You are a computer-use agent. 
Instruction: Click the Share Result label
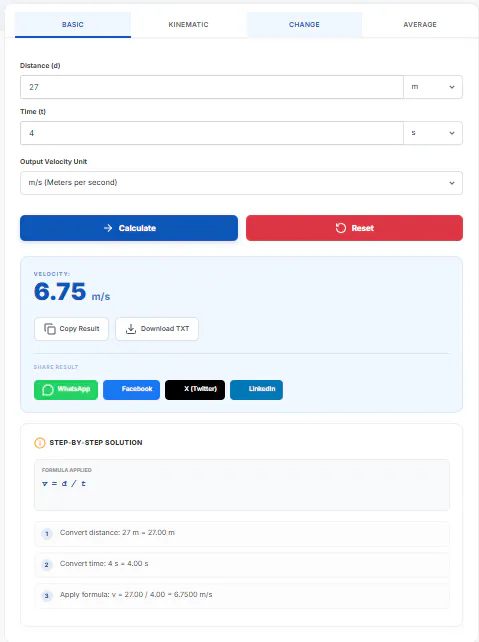(x=56, y=367)
